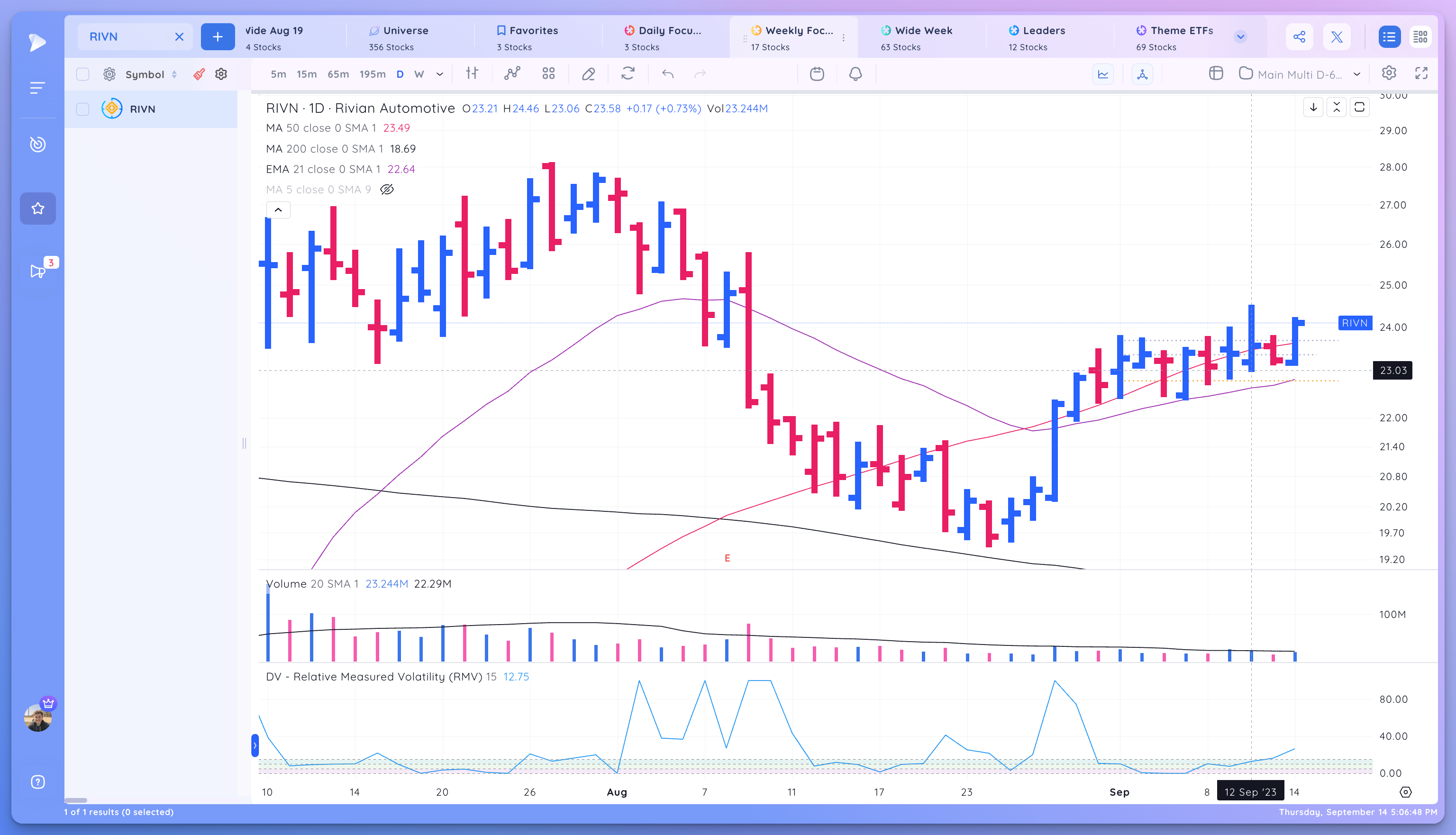Open the chart layout panels icon
The image size is (1456, 835).
1216,73
